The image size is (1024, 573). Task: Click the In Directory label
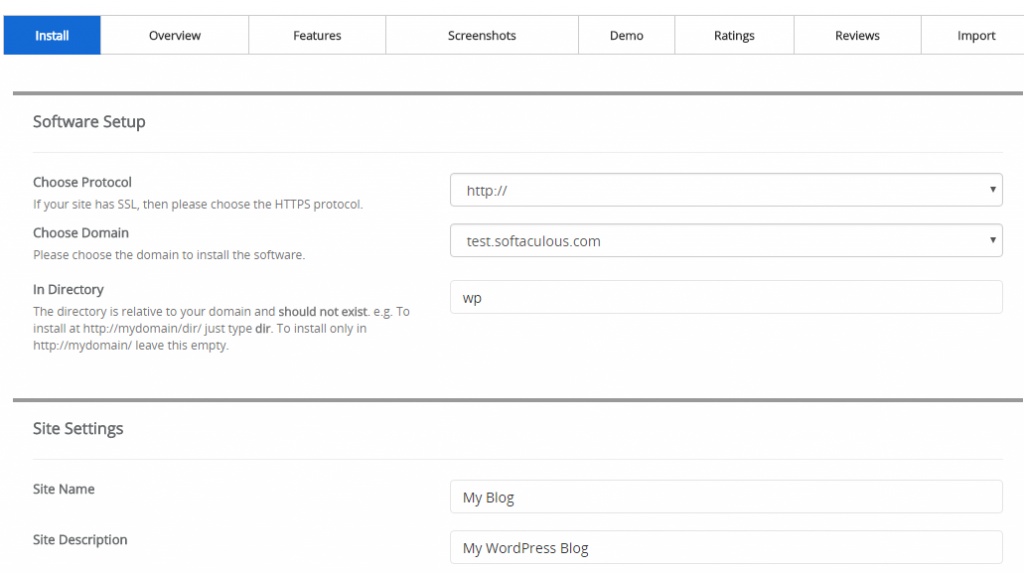(68, 290)
